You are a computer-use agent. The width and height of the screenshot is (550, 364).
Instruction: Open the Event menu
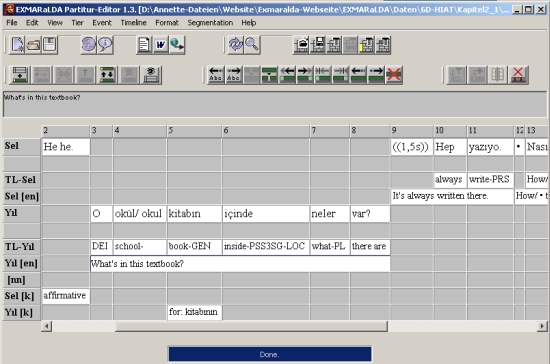(102, 23)
